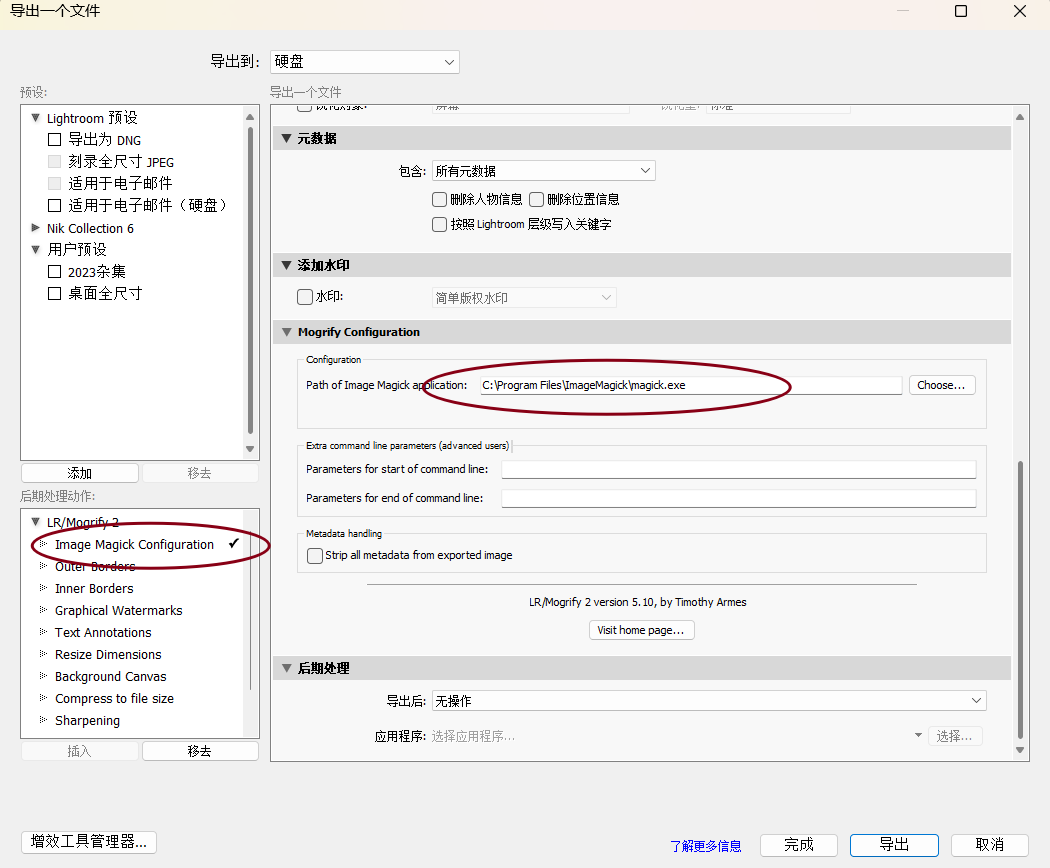Viewport: 1050px width, 868px height.
Task: Enable the 删除人物信息 checkbox
Action: click(x=439, y=199)
